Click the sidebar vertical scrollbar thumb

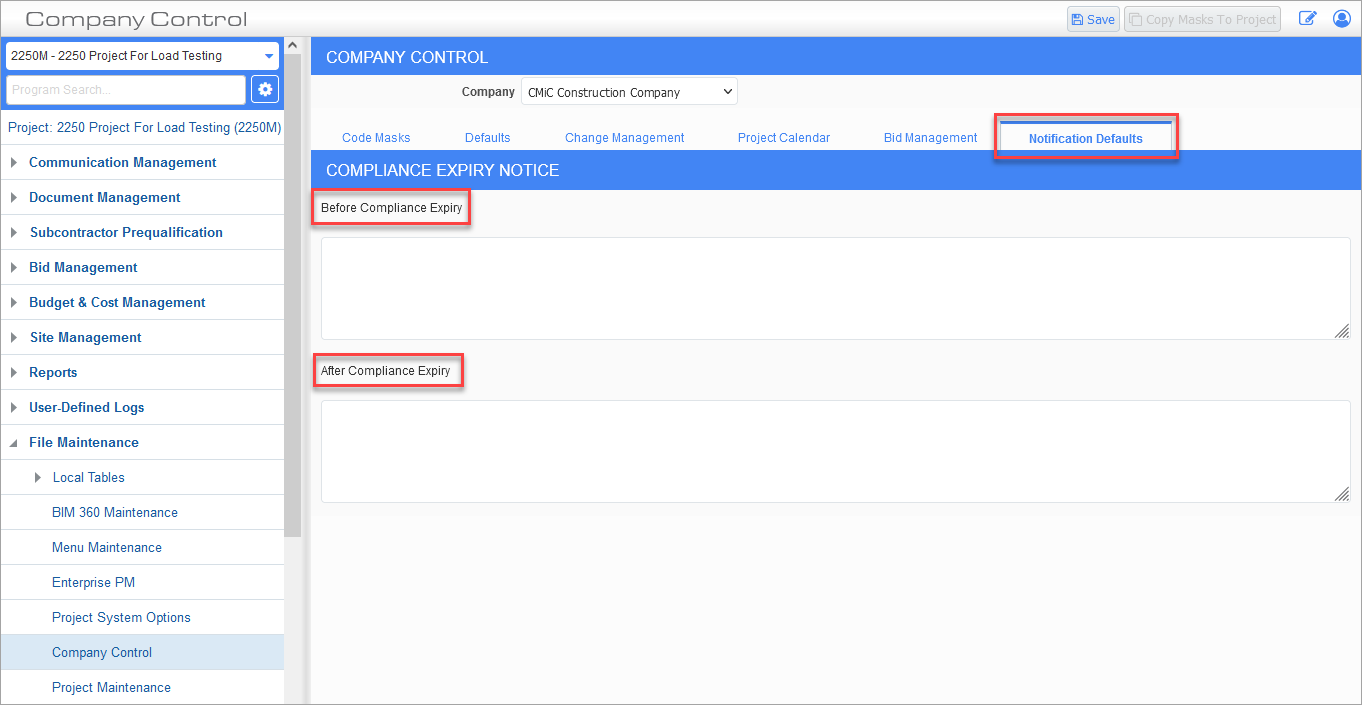pyautogui.click(x=293, y=295)
